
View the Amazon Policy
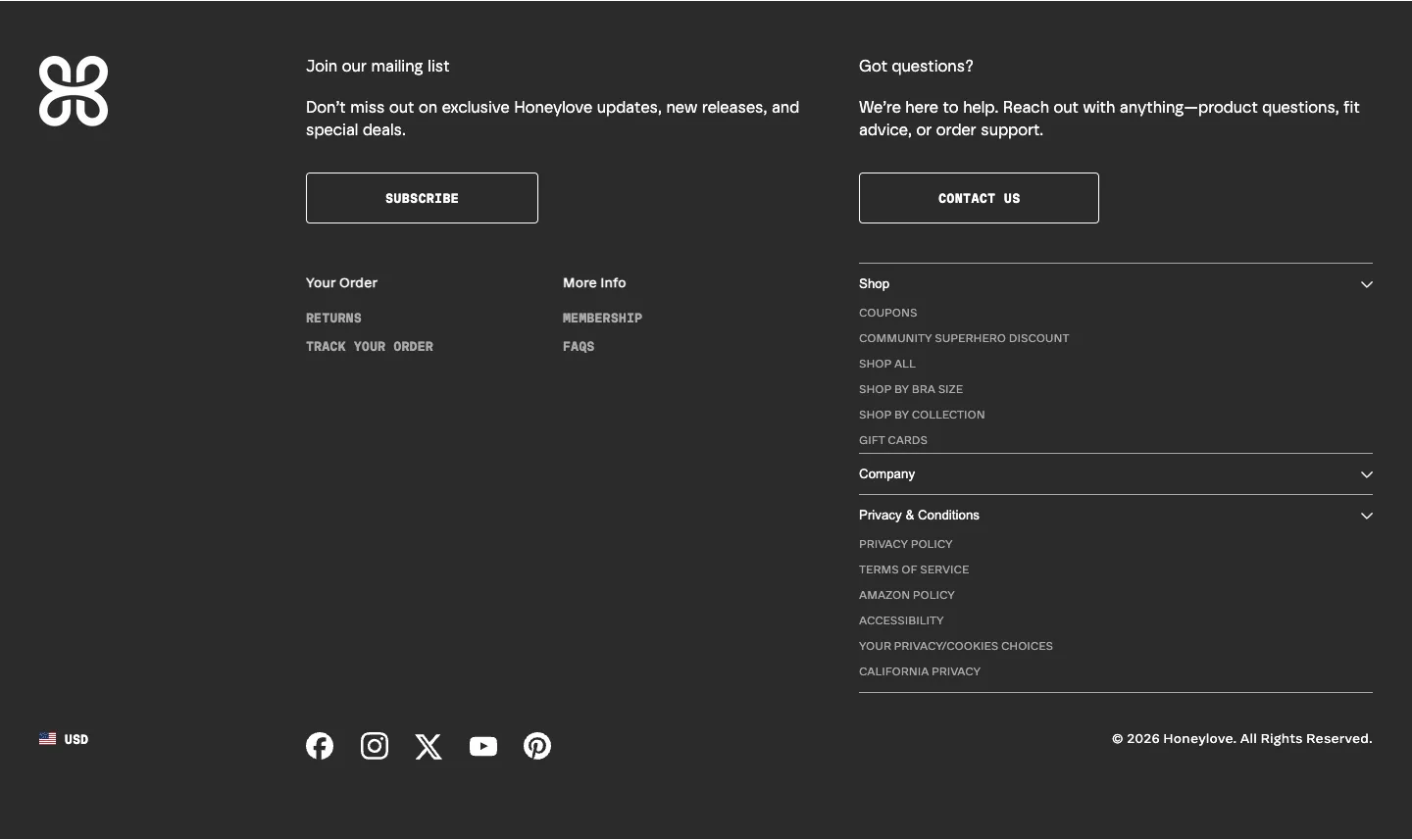pyautogui.click(x=907, y=595)
